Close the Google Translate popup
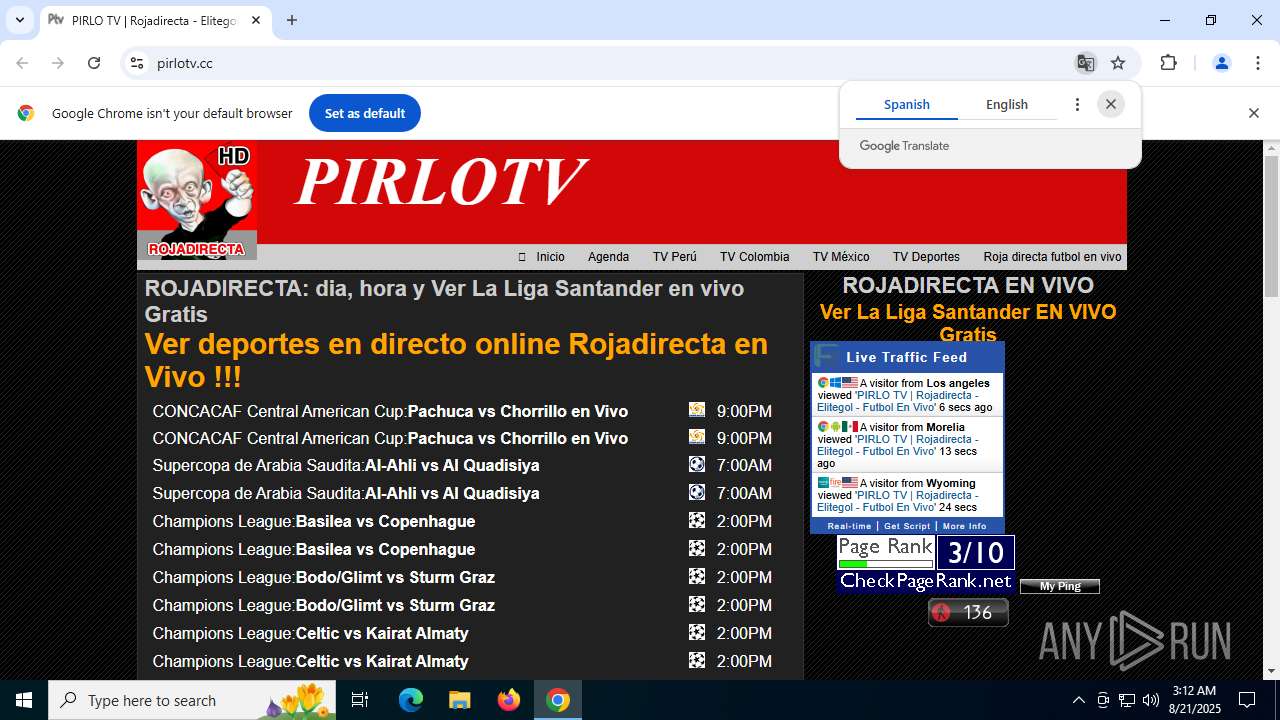 tap(1111, 104)
